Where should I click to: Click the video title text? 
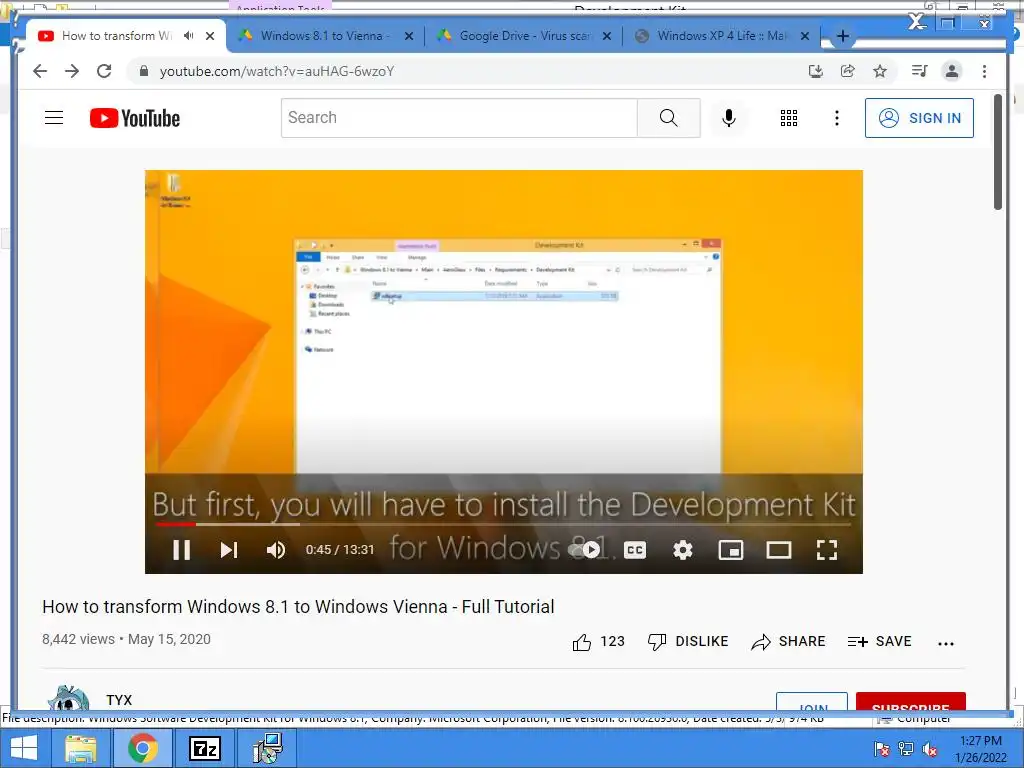[x=298, y=607]
